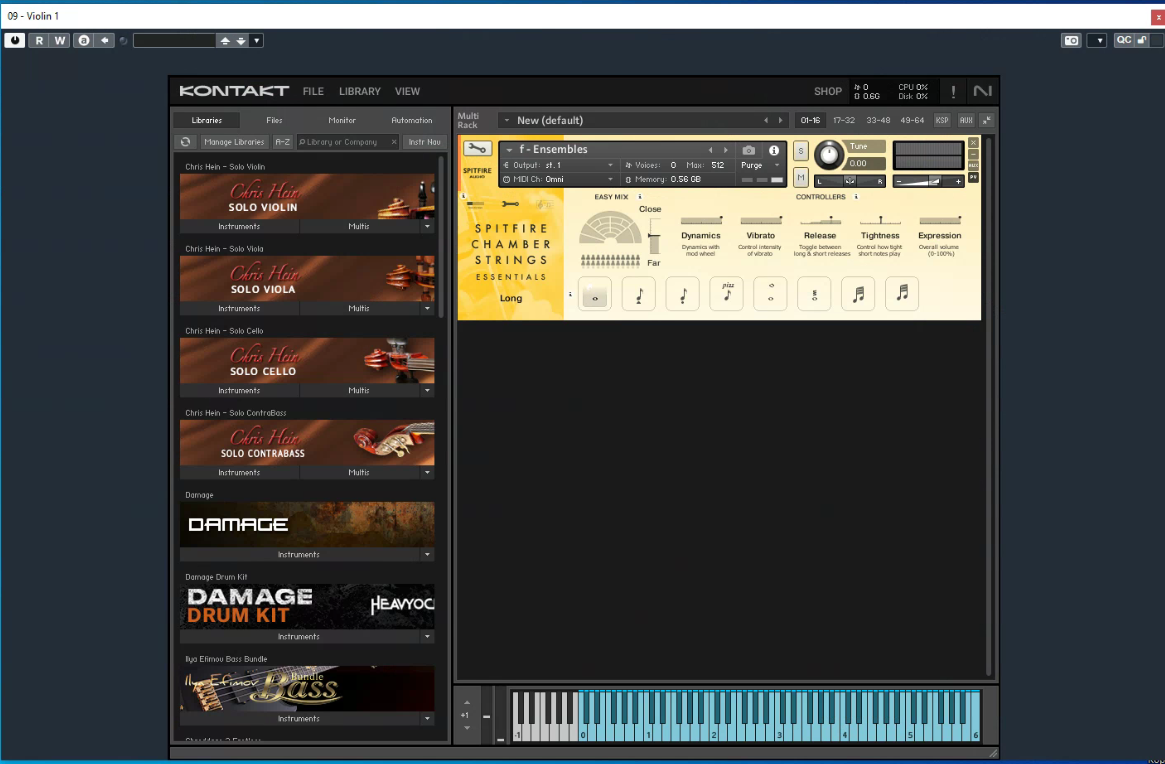
Task: Select the Long articulation whole-note icon
Action: pos(594,294)
